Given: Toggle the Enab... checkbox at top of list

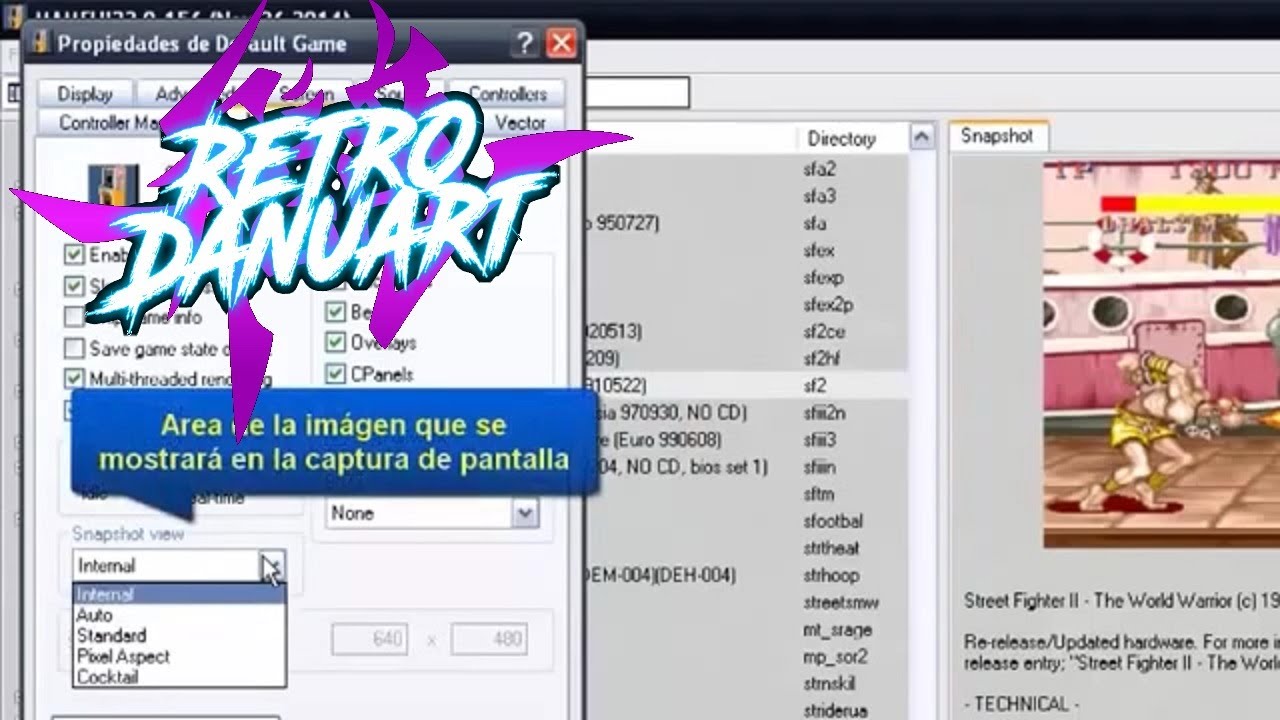Looking at the screenshot, I should (74, 254).
